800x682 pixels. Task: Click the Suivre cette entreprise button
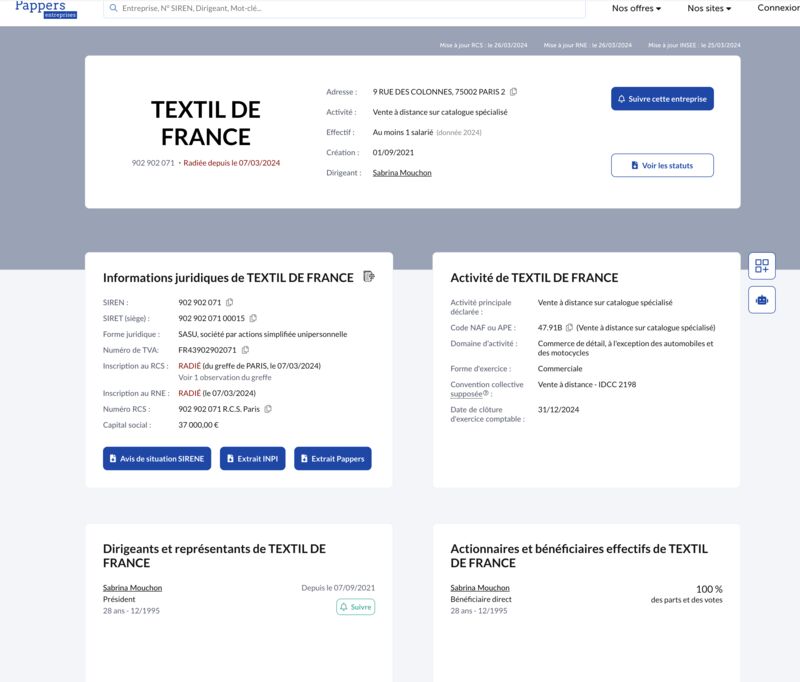[x=662, y=98]
